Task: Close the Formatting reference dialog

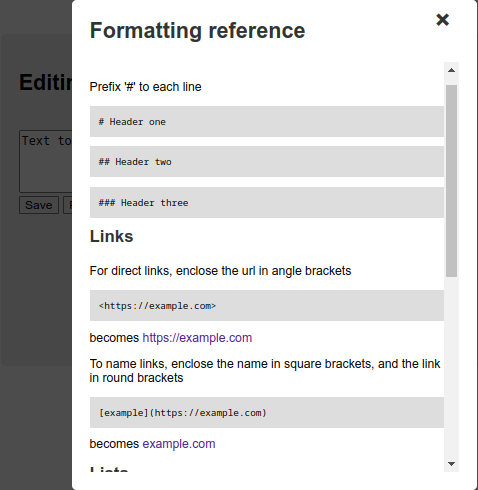Action: pos(442,20)
